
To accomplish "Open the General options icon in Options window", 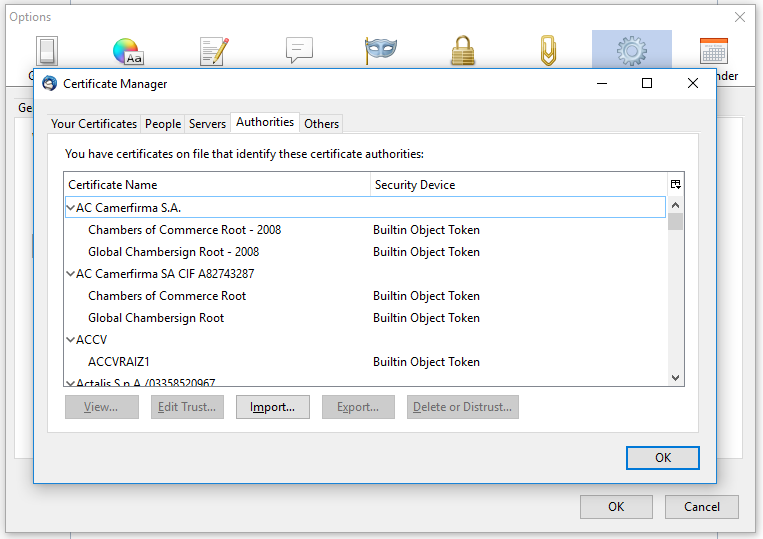I will 47,51.
